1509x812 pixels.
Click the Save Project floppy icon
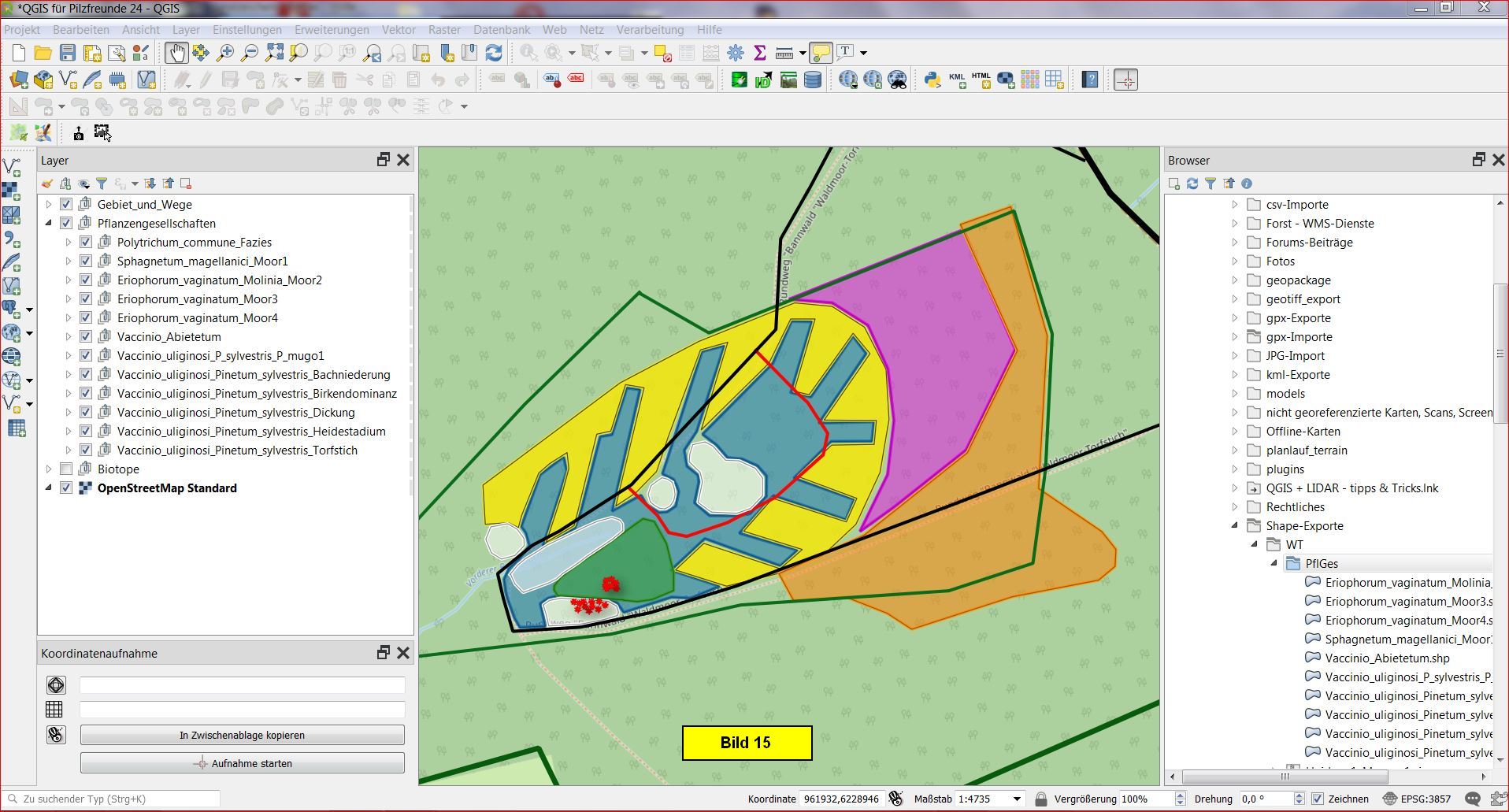tap(68, 53)
